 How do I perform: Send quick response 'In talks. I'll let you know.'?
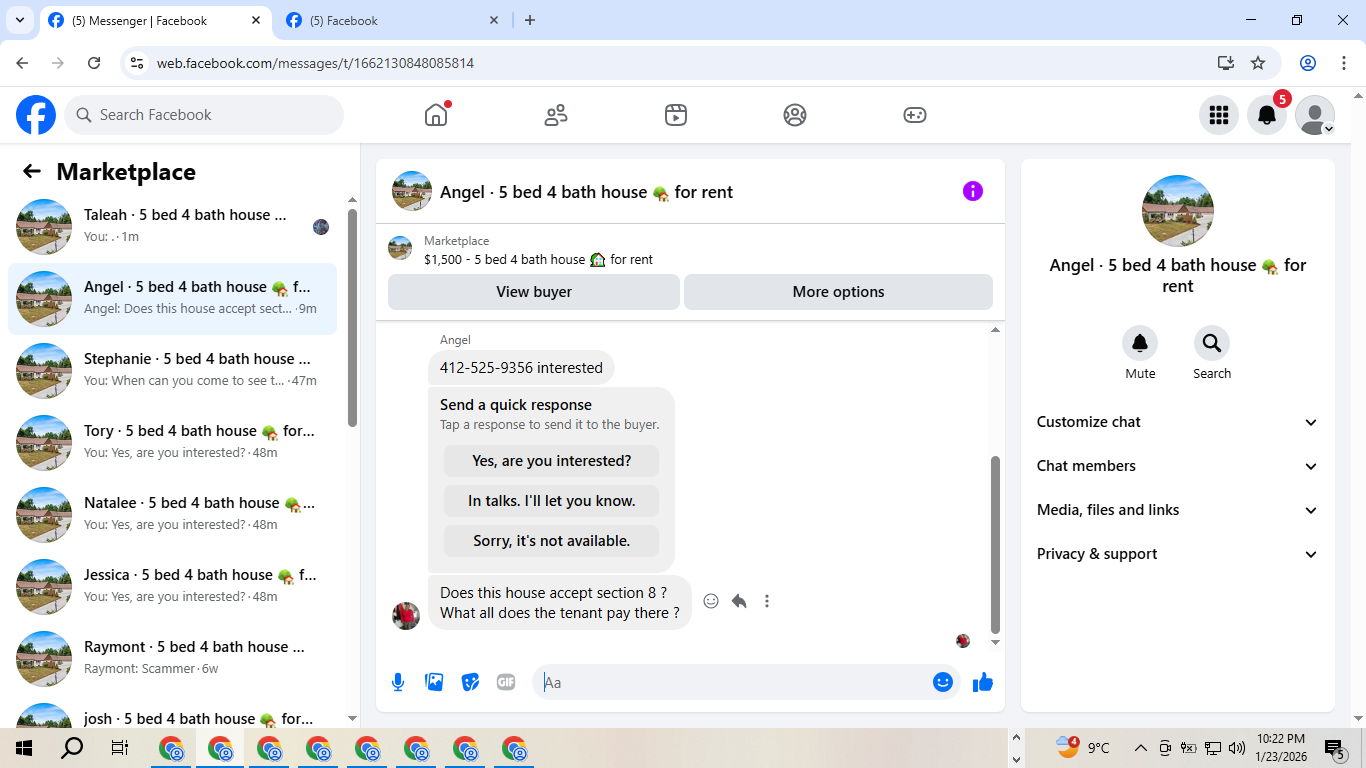coord(552,501)
